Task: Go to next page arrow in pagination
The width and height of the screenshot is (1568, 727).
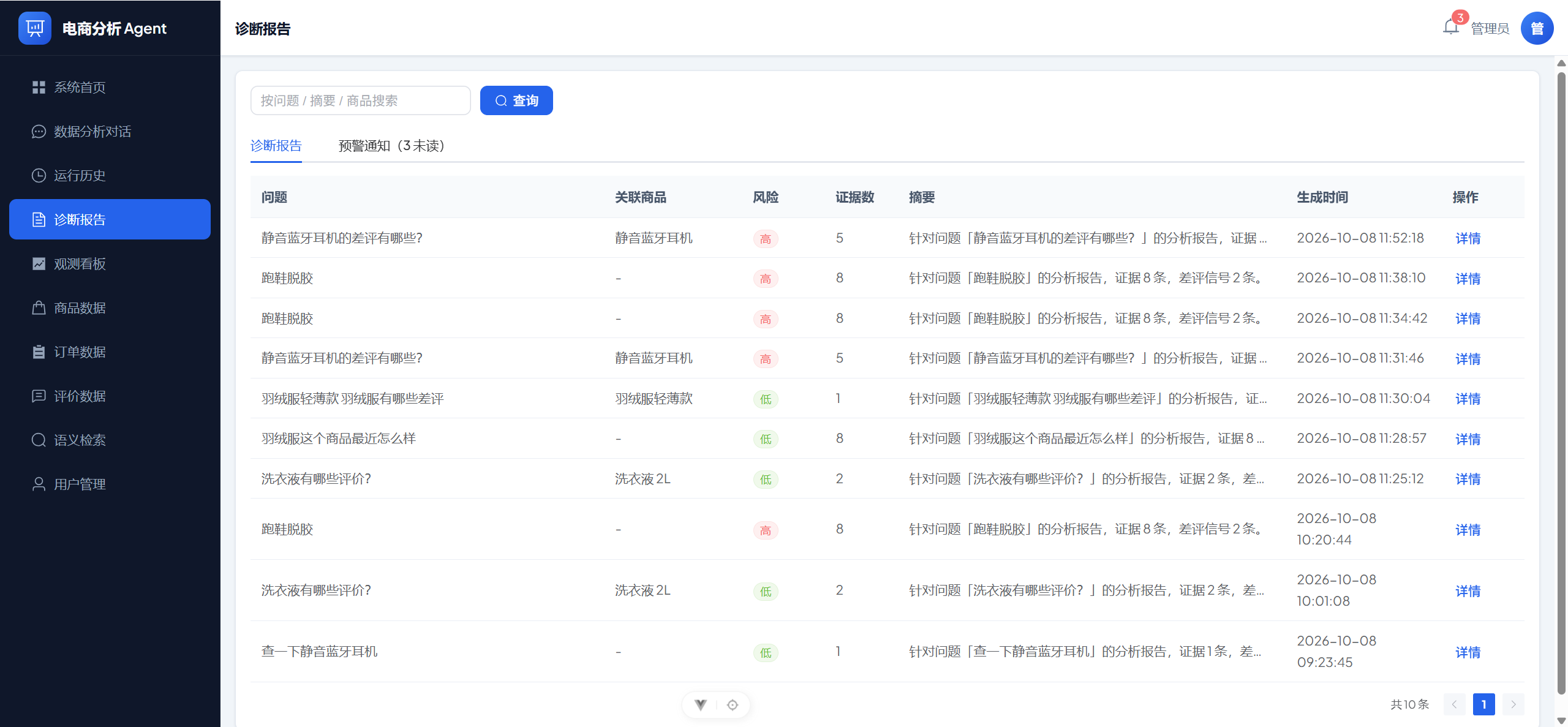Action: point(1513,704)
